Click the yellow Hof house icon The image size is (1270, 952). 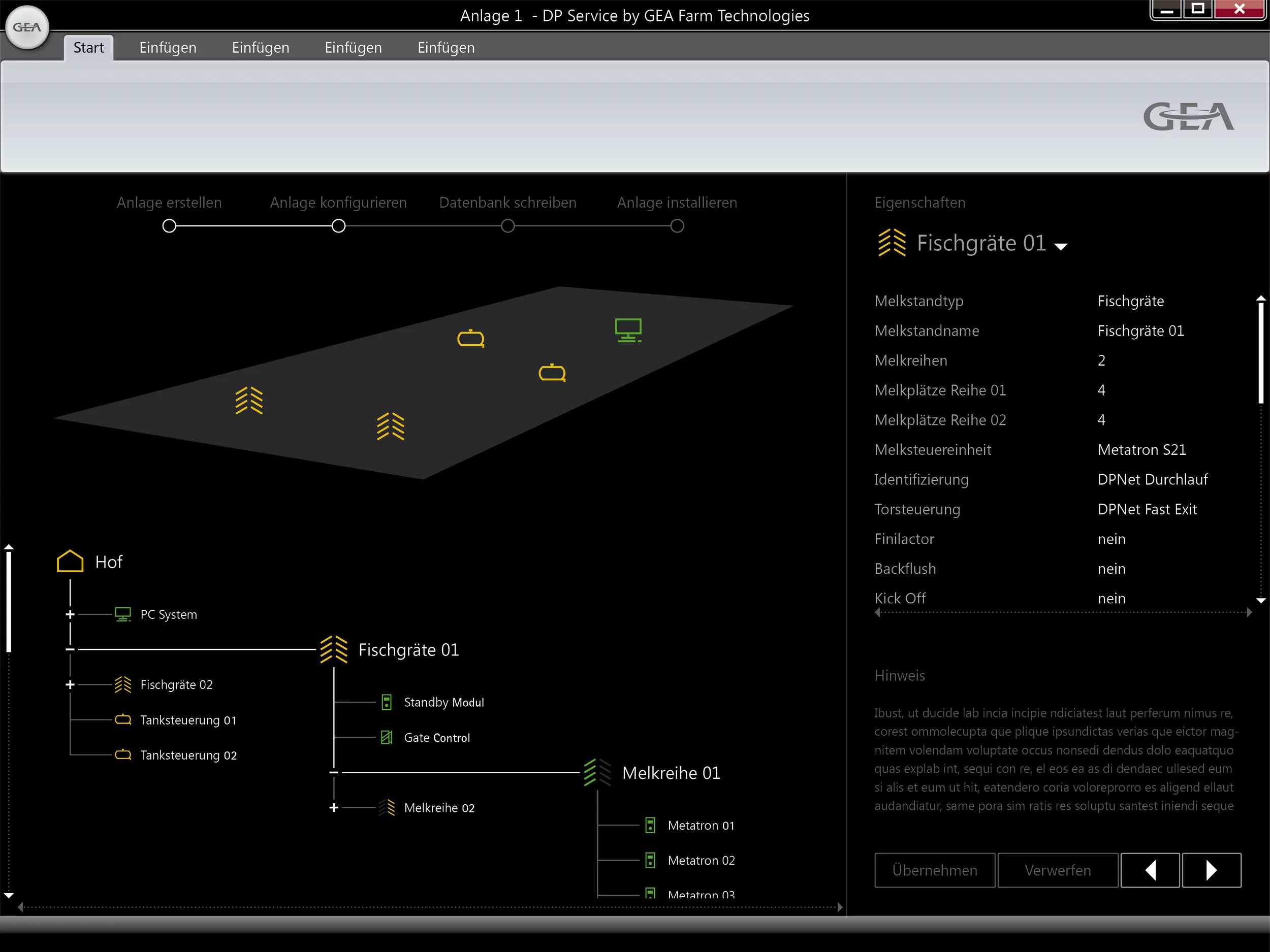tap(70, 561)
